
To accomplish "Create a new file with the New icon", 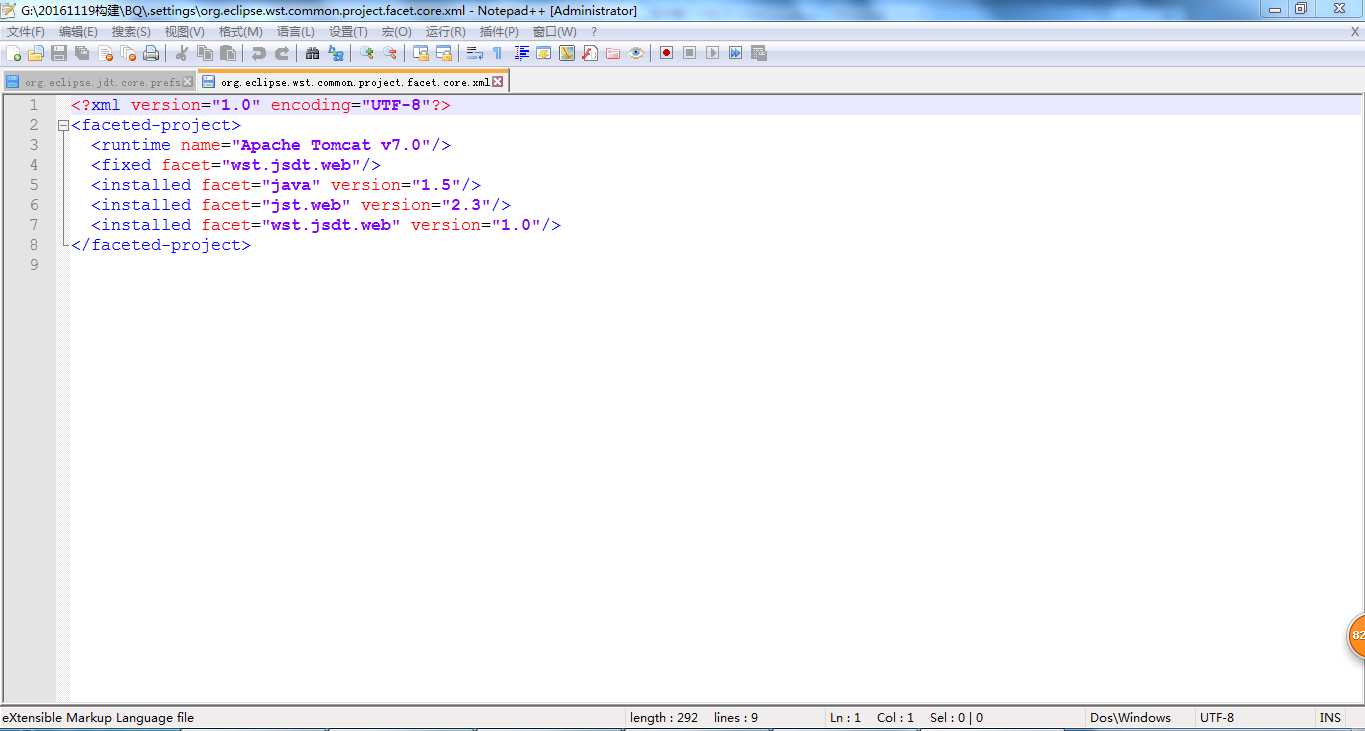I will pos(13,53).
